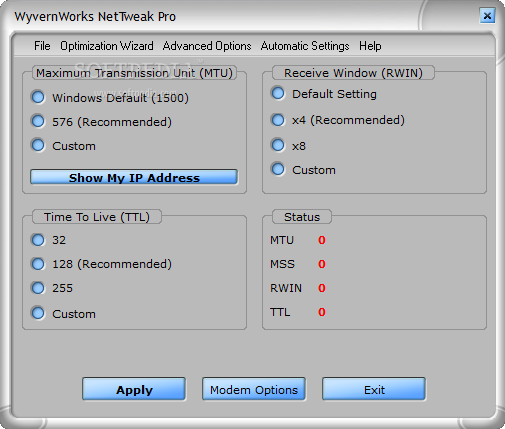Select the Custom MTU radio button
Viewport: 505px width, 429px height.
(x=38, y=145)
